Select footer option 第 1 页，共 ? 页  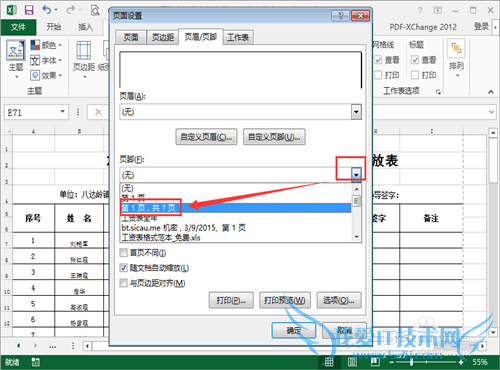(x=235, y=208)
